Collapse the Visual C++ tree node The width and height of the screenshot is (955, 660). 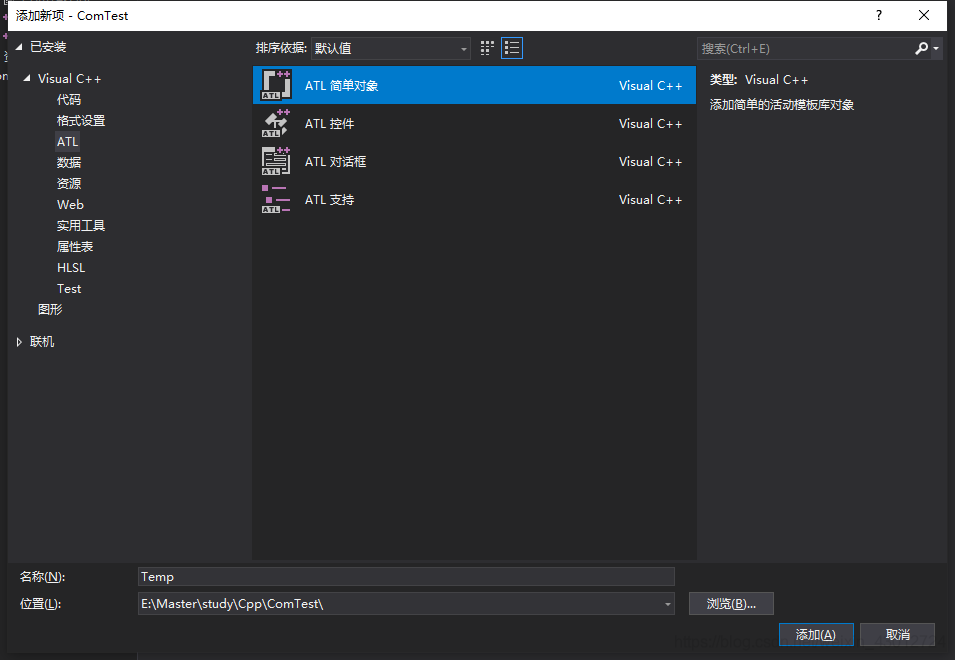(x=27, y=79)
